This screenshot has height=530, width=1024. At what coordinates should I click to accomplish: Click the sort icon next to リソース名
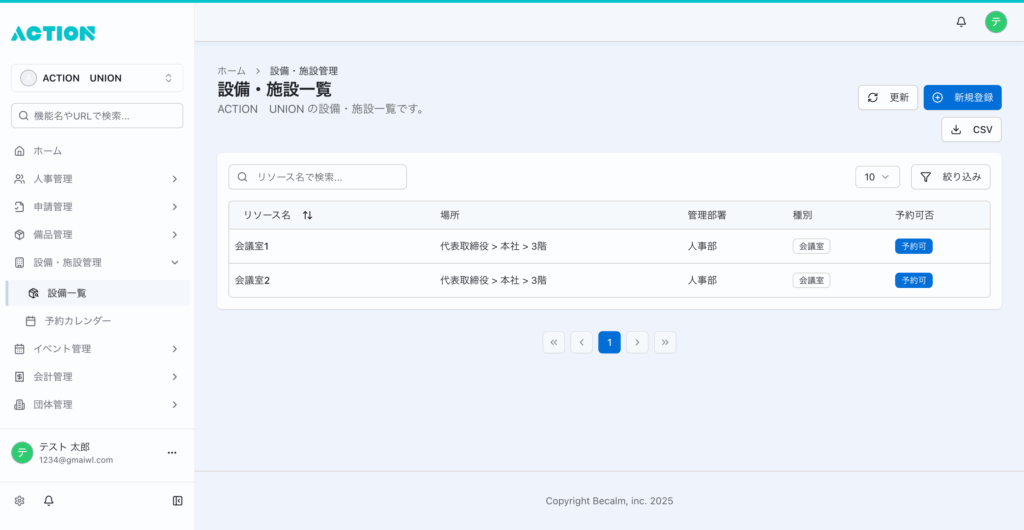coord(307,215)
